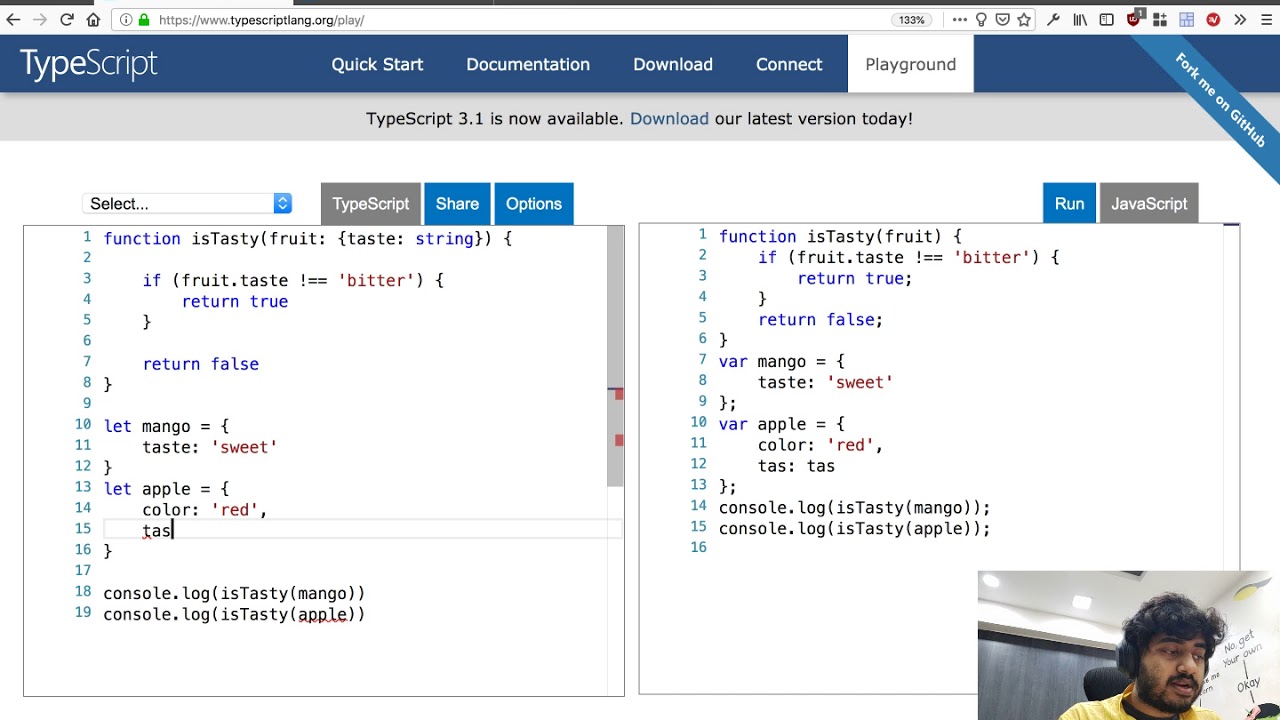Open the uBlock Origin extension icon
The height and width of the screenshot is (720, 1280).
click(x=1135, y=19)
